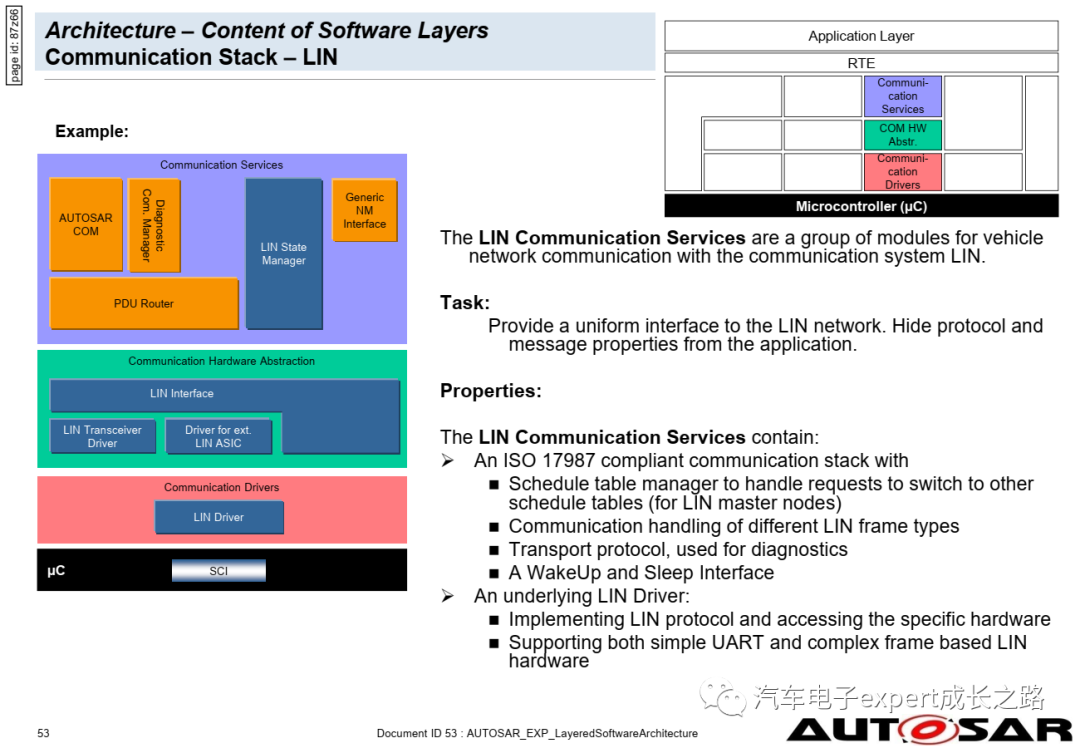This screenshot has height=748, width=1080.
Task: Select the PDU Router block
Action: click(144, 303)
